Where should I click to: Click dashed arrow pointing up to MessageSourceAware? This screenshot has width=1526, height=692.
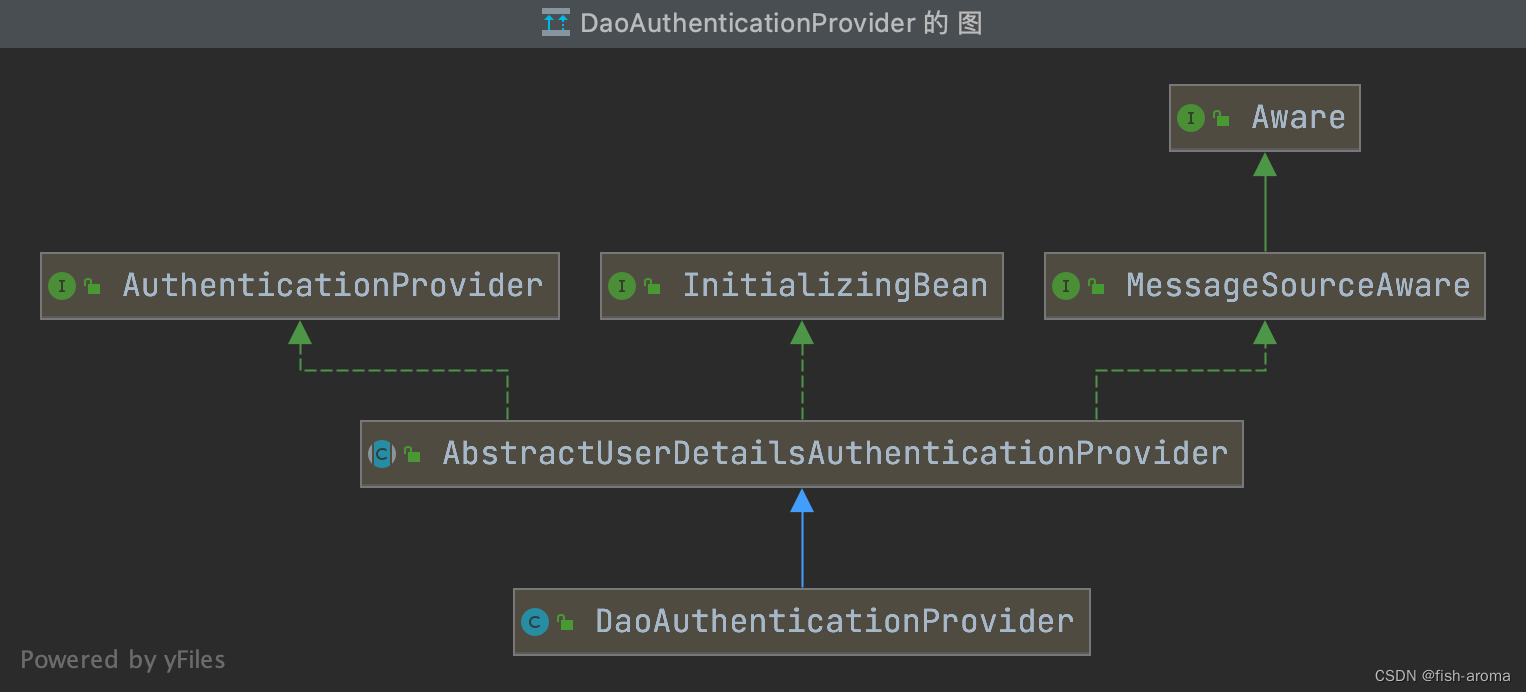click(1181, 370)
